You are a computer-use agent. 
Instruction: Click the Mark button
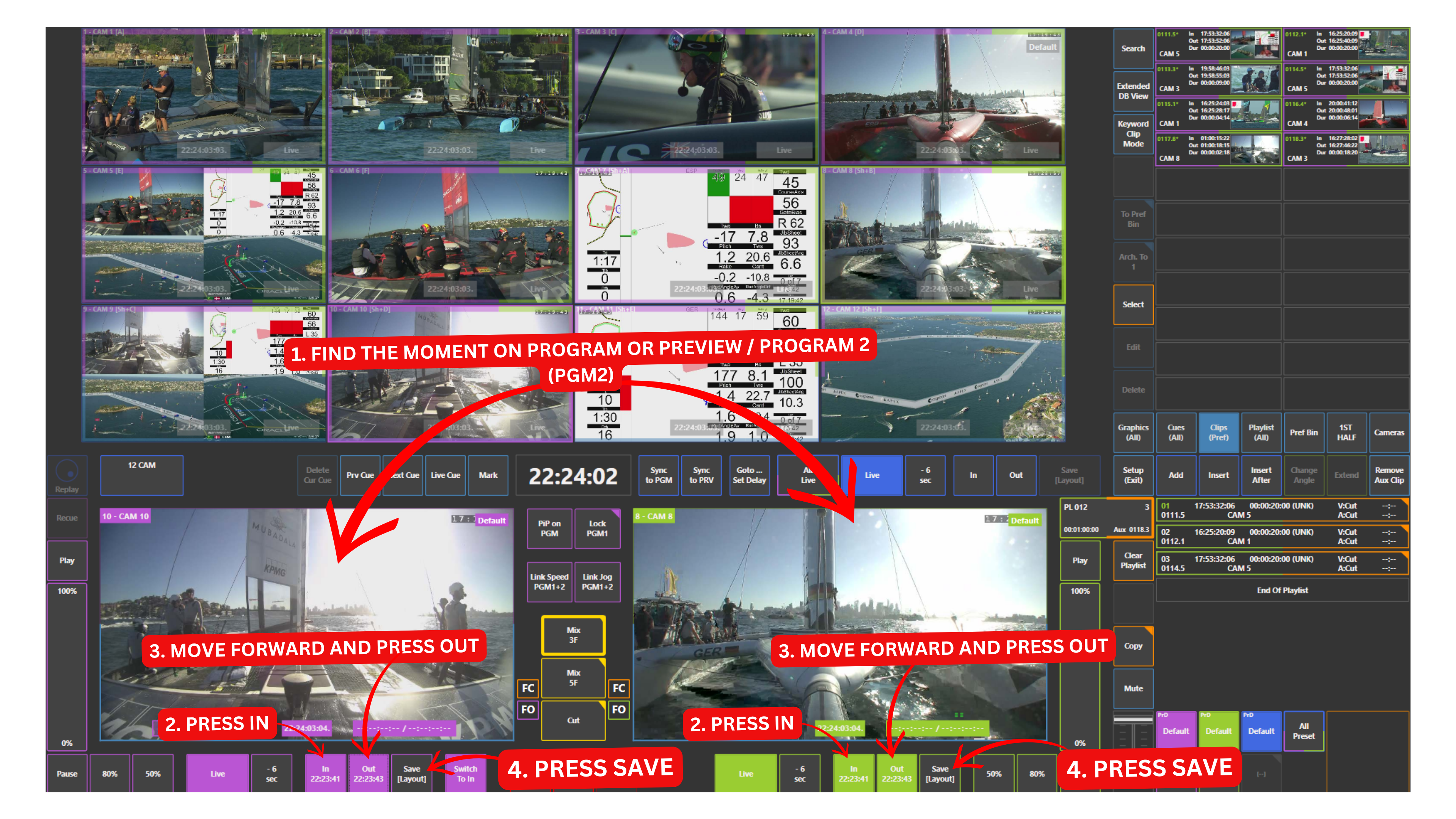coord(488,475)
